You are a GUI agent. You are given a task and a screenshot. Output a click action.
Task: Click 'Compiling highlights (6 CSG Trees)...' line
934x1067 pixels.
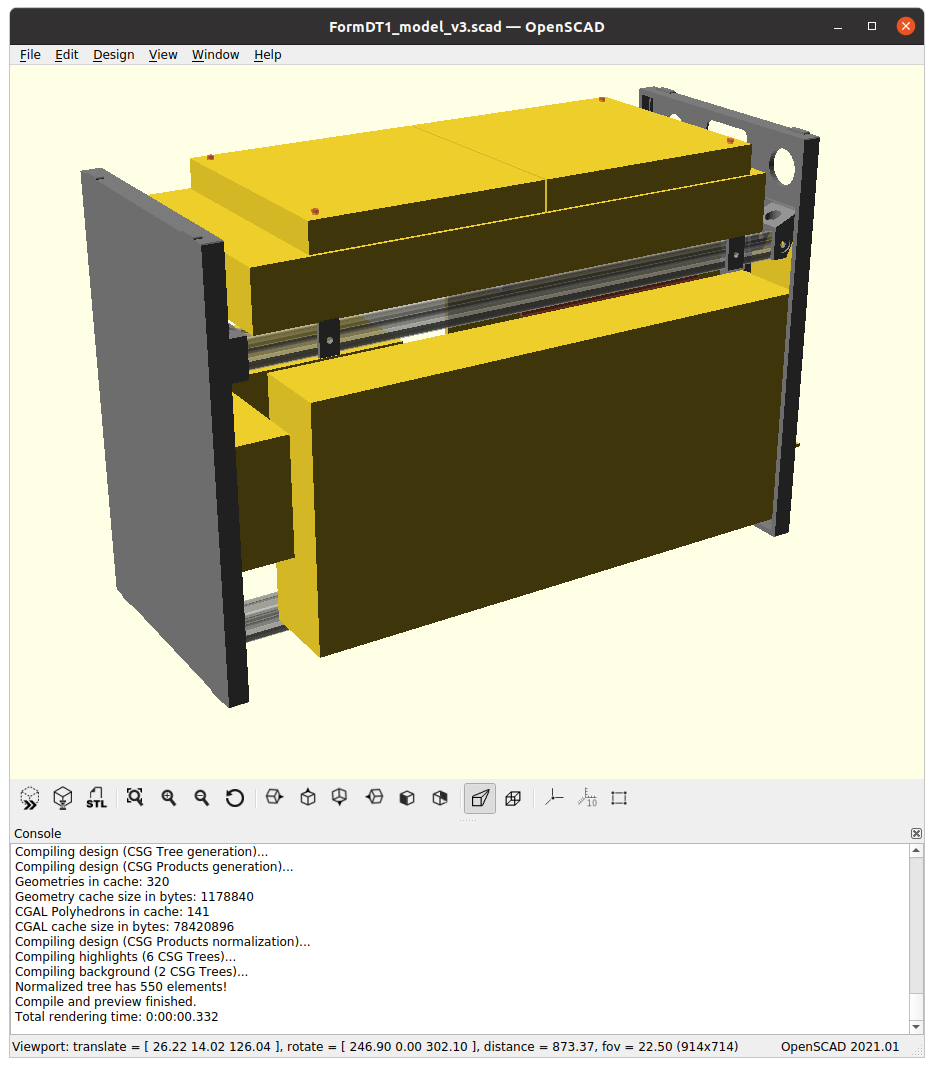click(125, 957)
